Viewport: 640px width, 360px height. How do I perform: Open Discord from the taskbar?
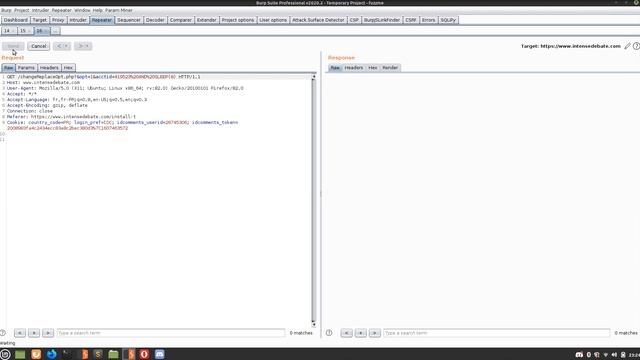click(x=160, y=354)
